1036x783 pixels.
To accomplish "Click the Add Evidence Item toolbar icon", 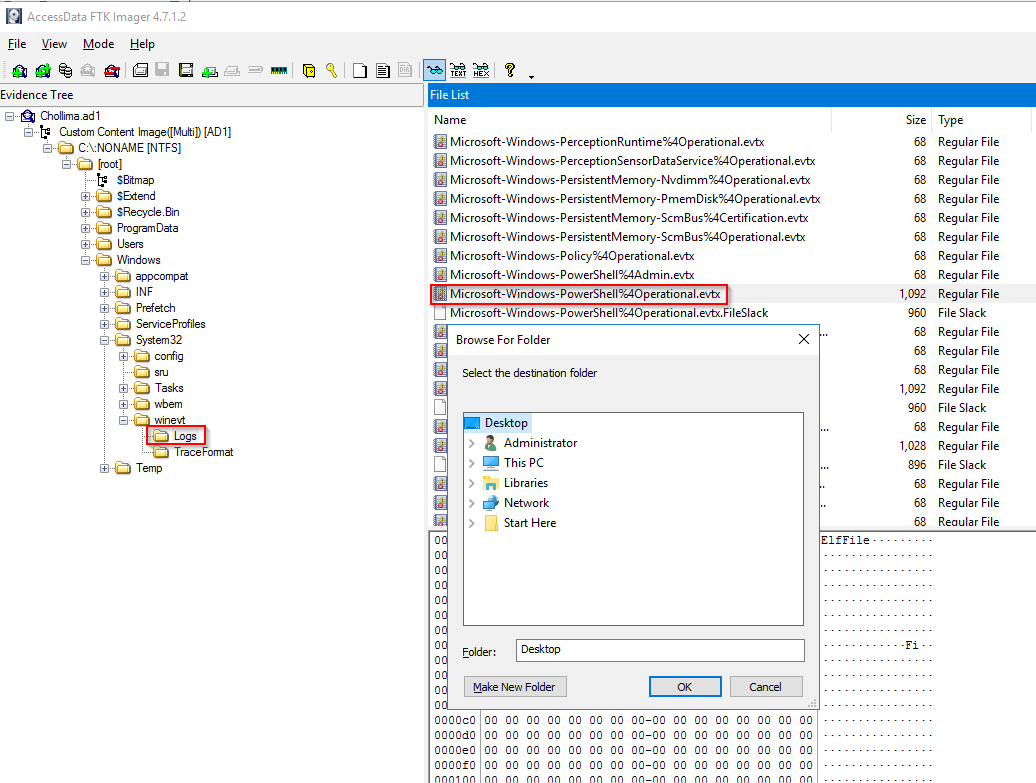I will [x=19, y=71].
